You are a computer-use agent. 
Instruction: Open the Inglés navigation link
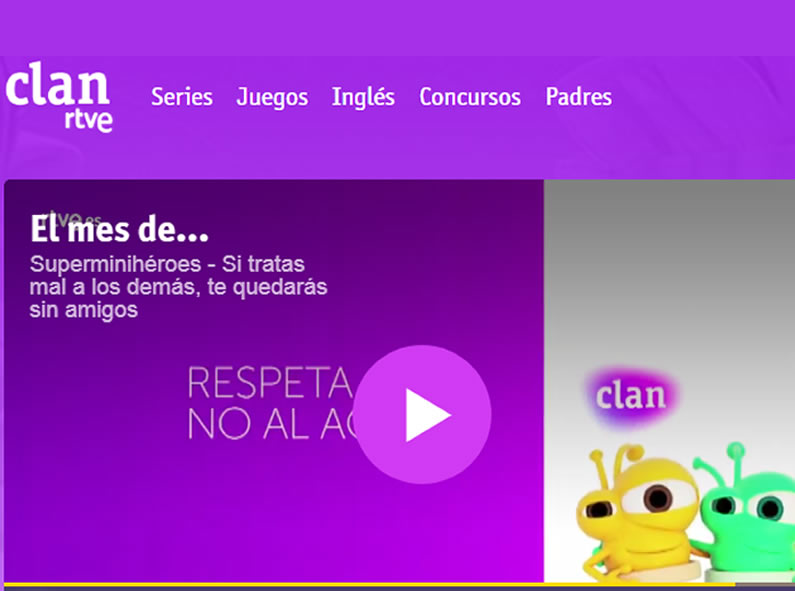pos(363,97)
